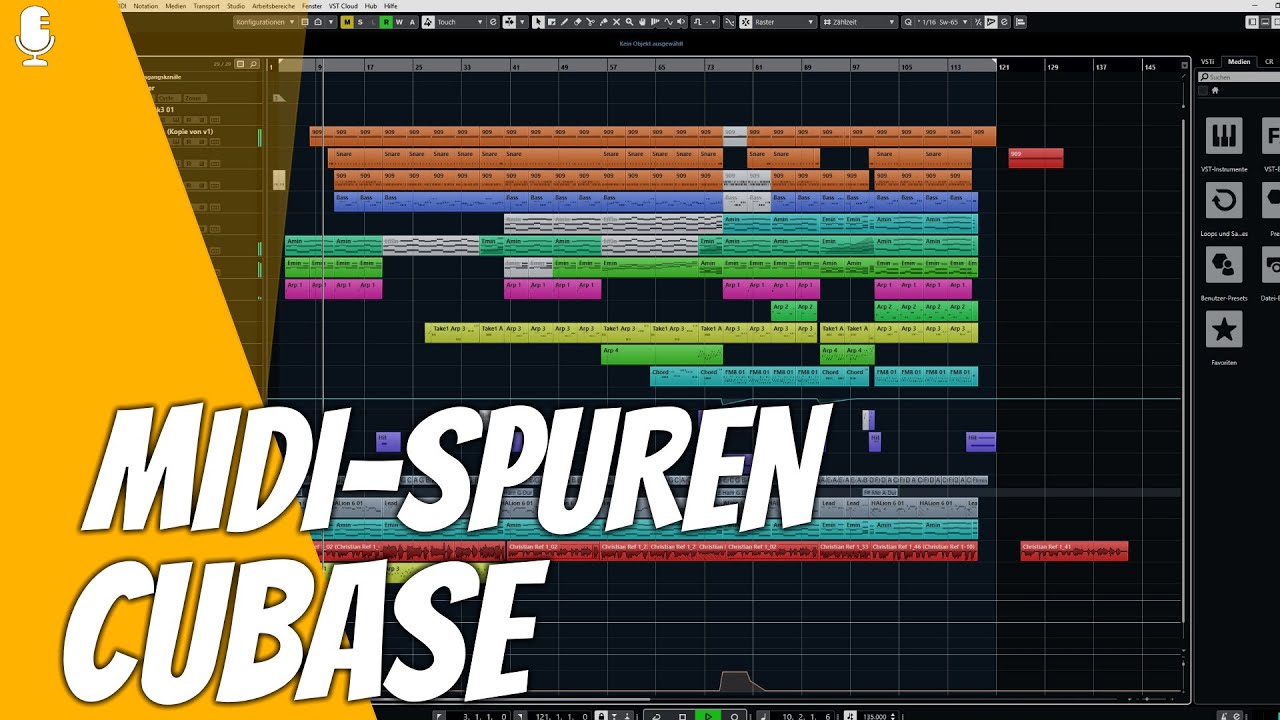Click the media rack search field
The height and width of the screenshot is (720, 1280).
(1240, 76)
